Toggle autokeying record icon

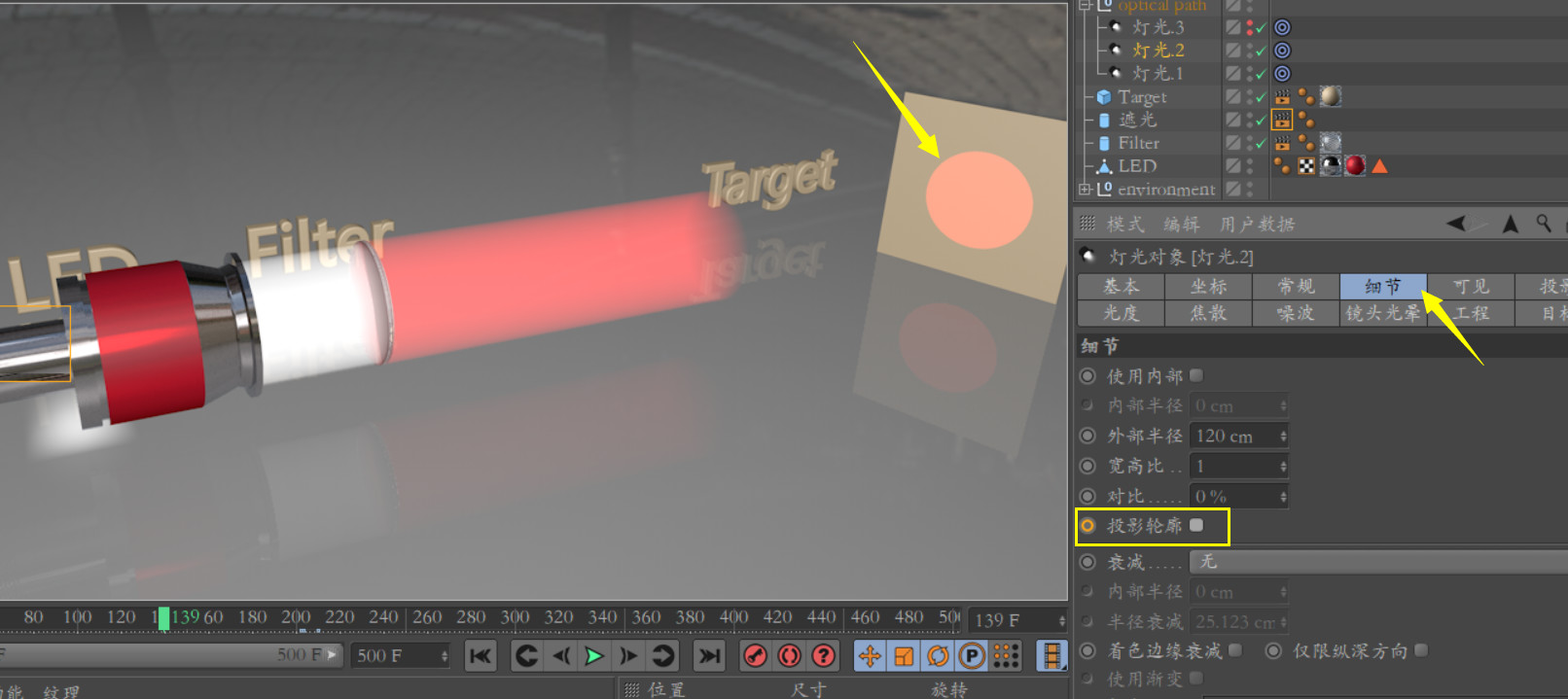[x=790, y=656]
